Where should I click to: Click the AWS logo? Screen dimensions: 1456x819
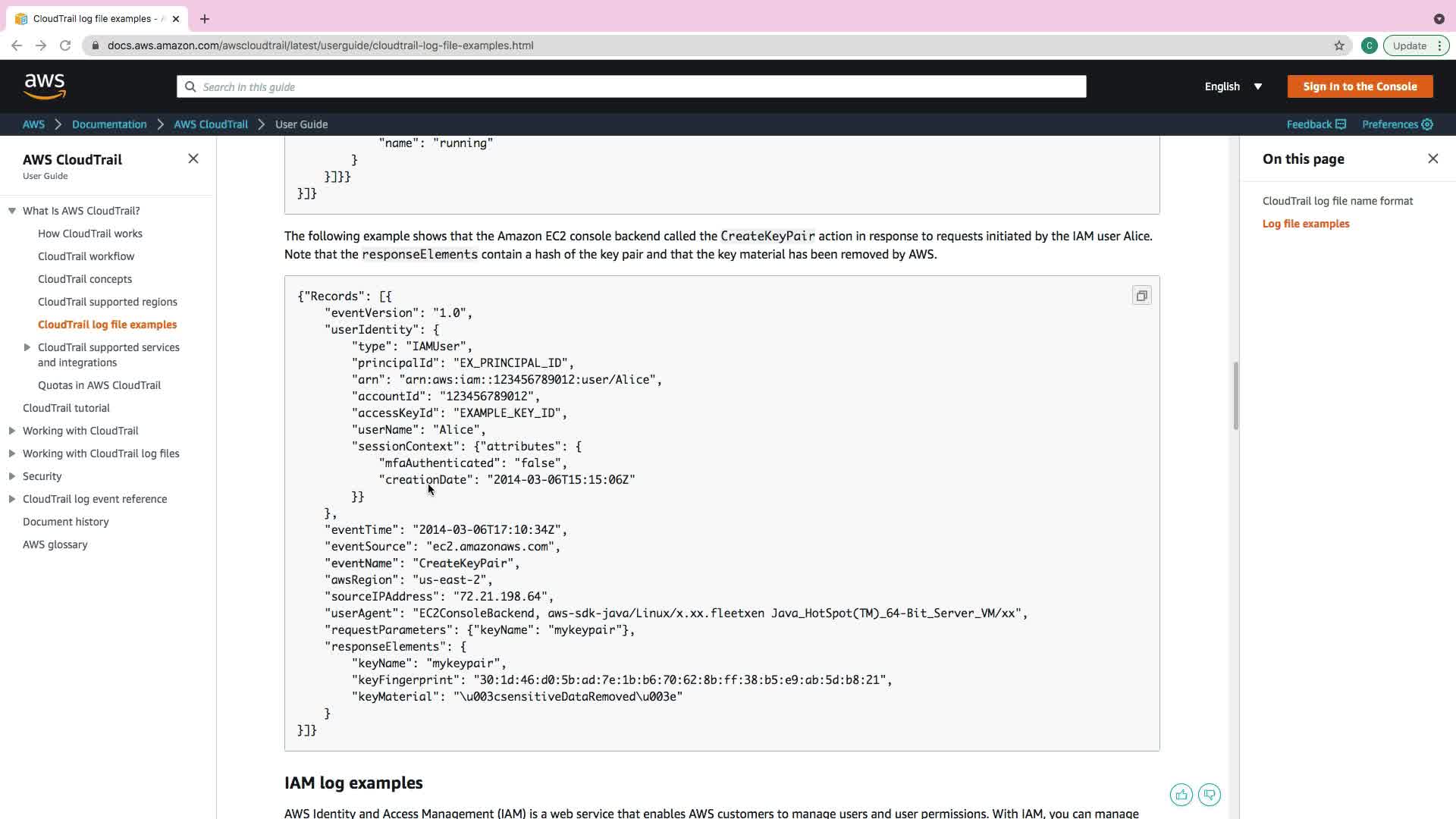pos(45,86)
